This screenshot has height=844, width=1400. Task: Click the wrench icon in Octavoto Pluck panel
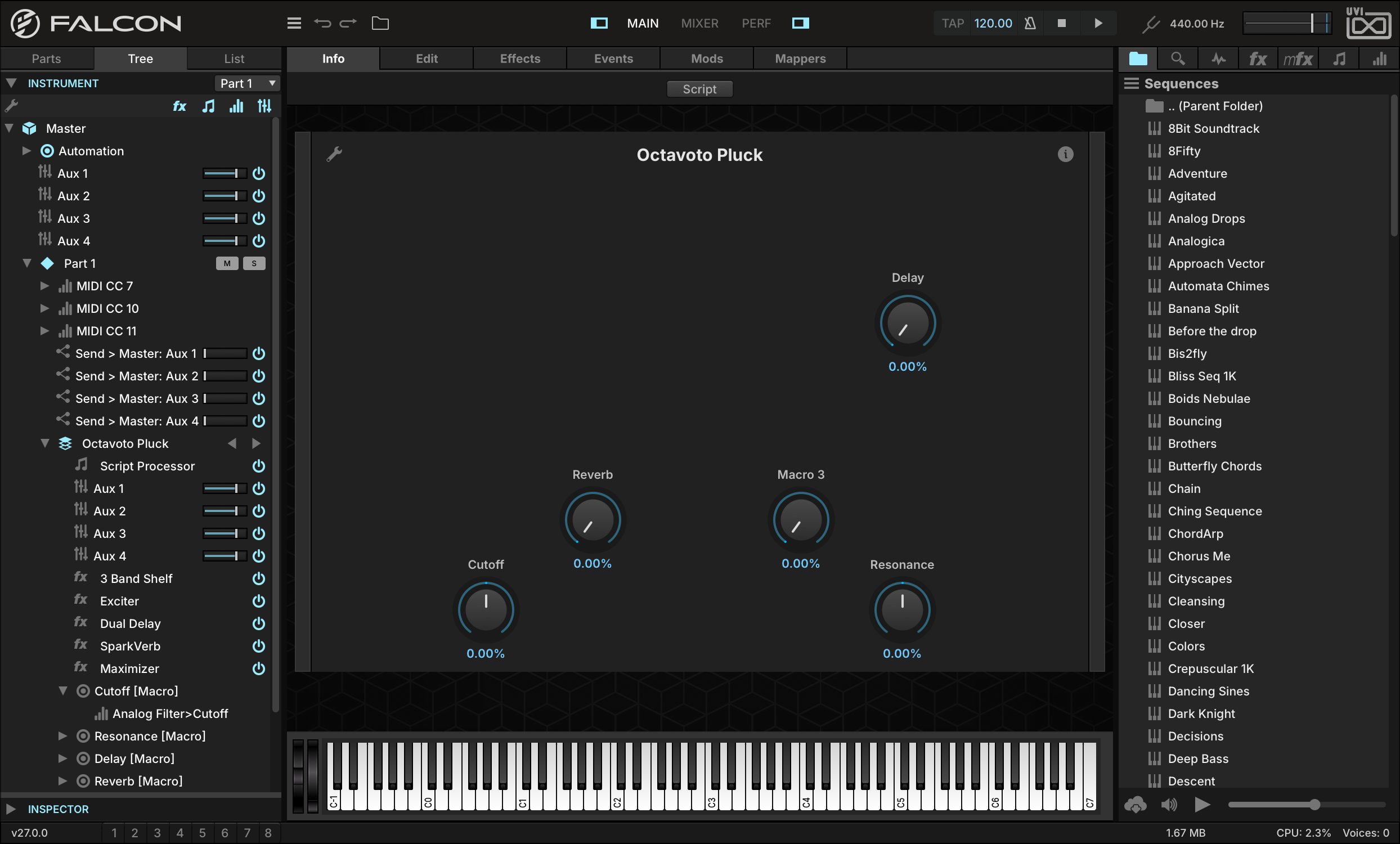coord(334,154)
